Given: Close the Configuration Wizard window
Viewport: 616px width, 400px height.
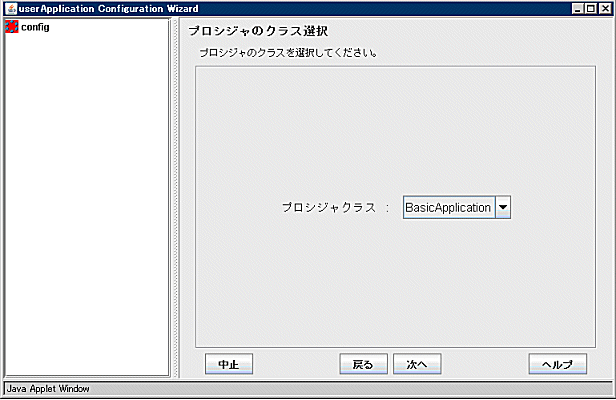Looking at the screenshot, I should click(605, 9).
